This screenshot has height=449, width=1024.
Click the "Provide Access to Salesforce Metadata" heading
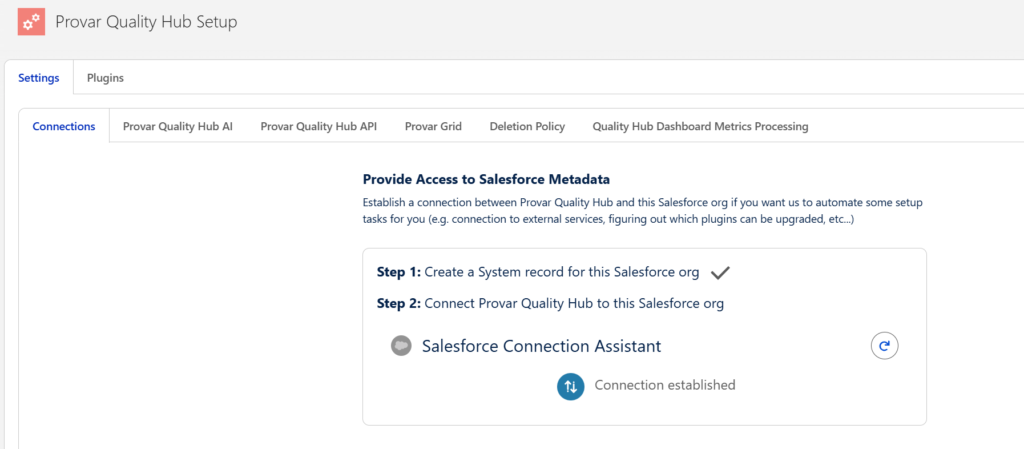486,180
